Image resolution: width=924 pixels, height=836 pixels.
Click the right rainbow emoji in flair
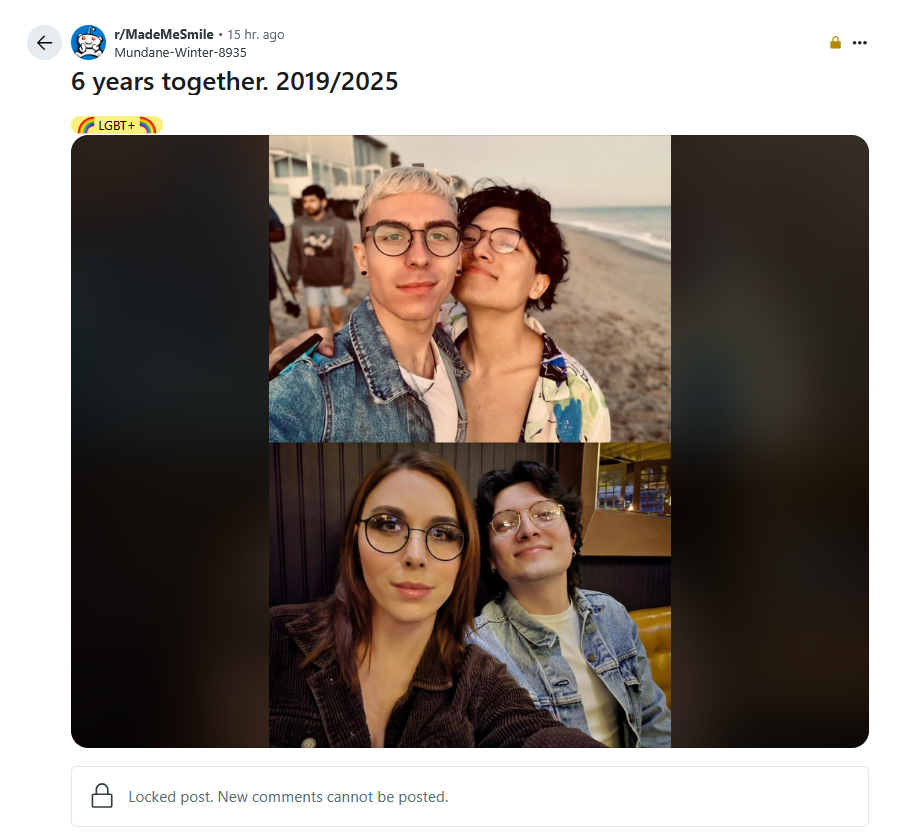tap(147, 125)
